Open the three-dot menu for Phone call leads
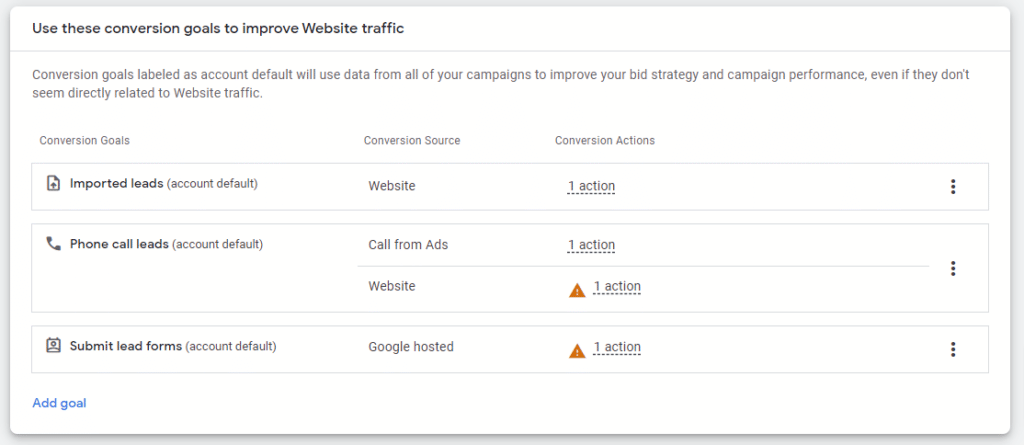The image size is (1024, 445). 953,268
